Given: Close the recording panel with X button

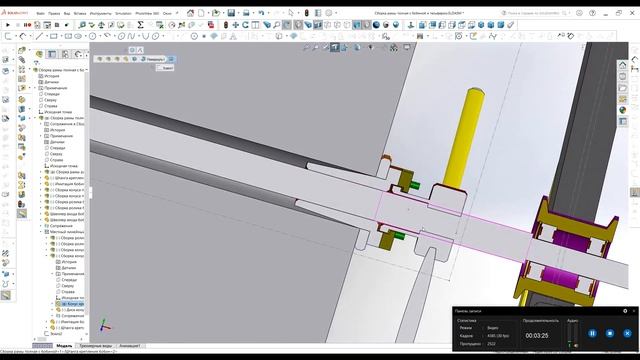Looking at the screenshot, I should 627,333.
